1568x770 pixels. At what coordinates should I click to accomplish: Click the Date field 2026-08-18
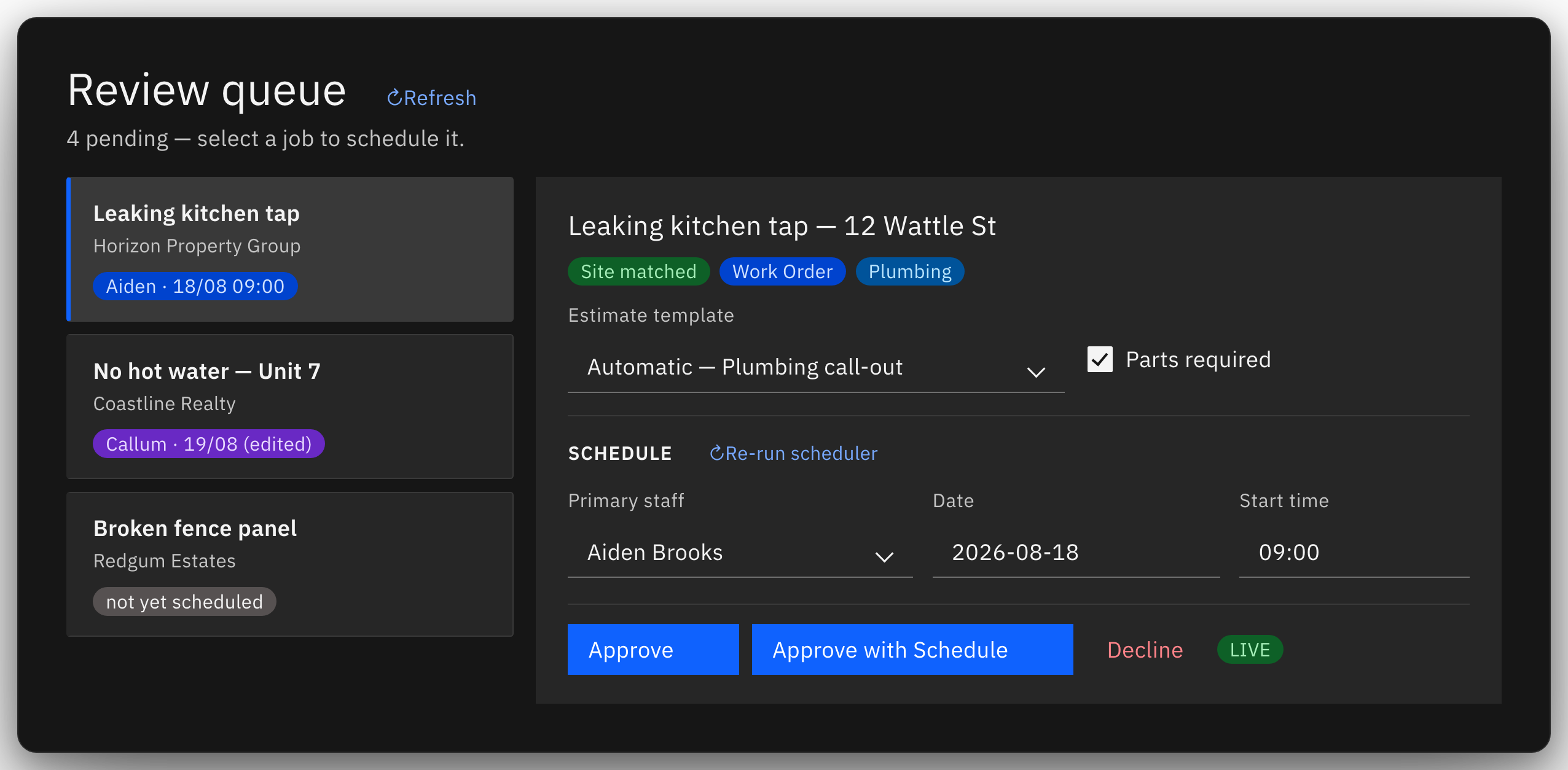click(1076, 552)
